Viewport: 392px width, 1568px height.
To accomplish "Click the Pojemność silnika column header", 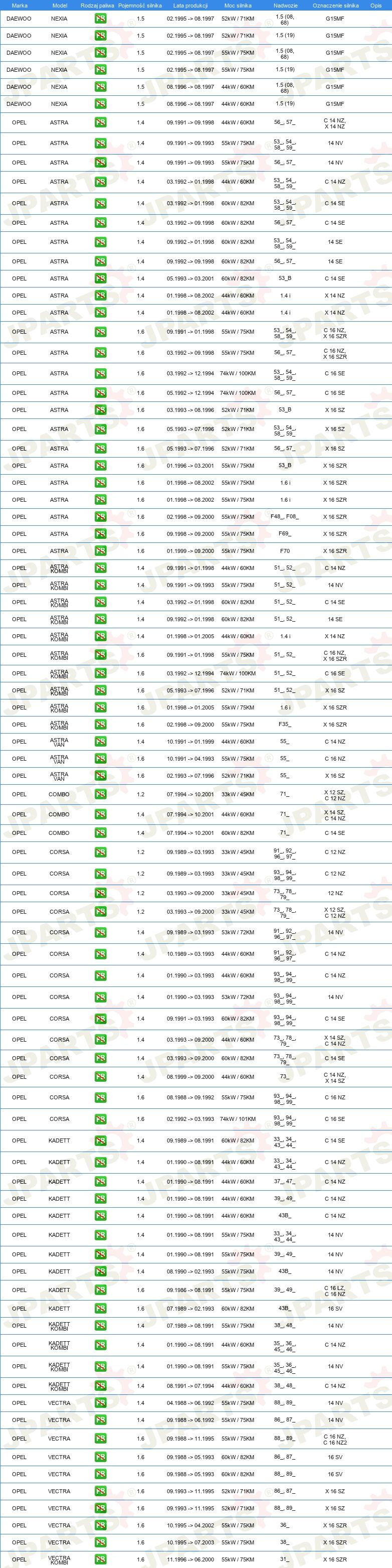I will (140, 6).
